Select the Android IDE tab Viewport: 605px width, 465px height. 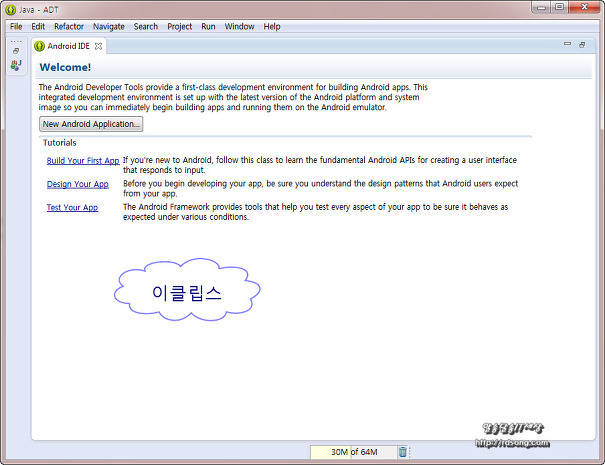point(68,46)
